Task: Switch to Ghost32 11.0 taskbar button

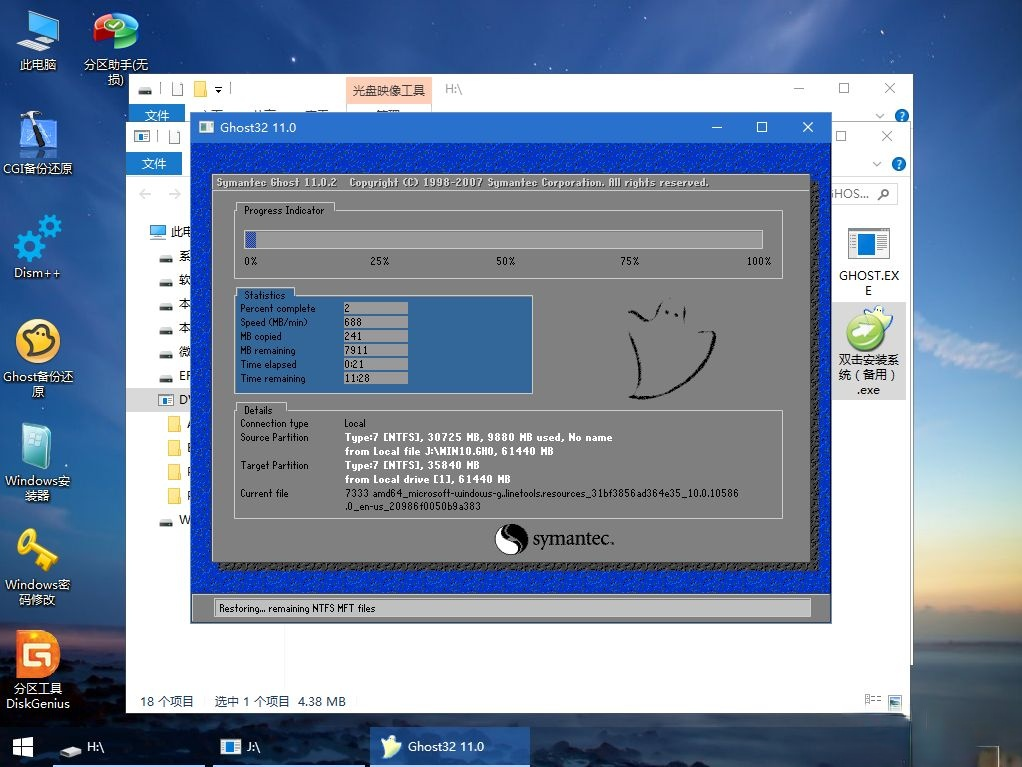Action: coord(450,747)
